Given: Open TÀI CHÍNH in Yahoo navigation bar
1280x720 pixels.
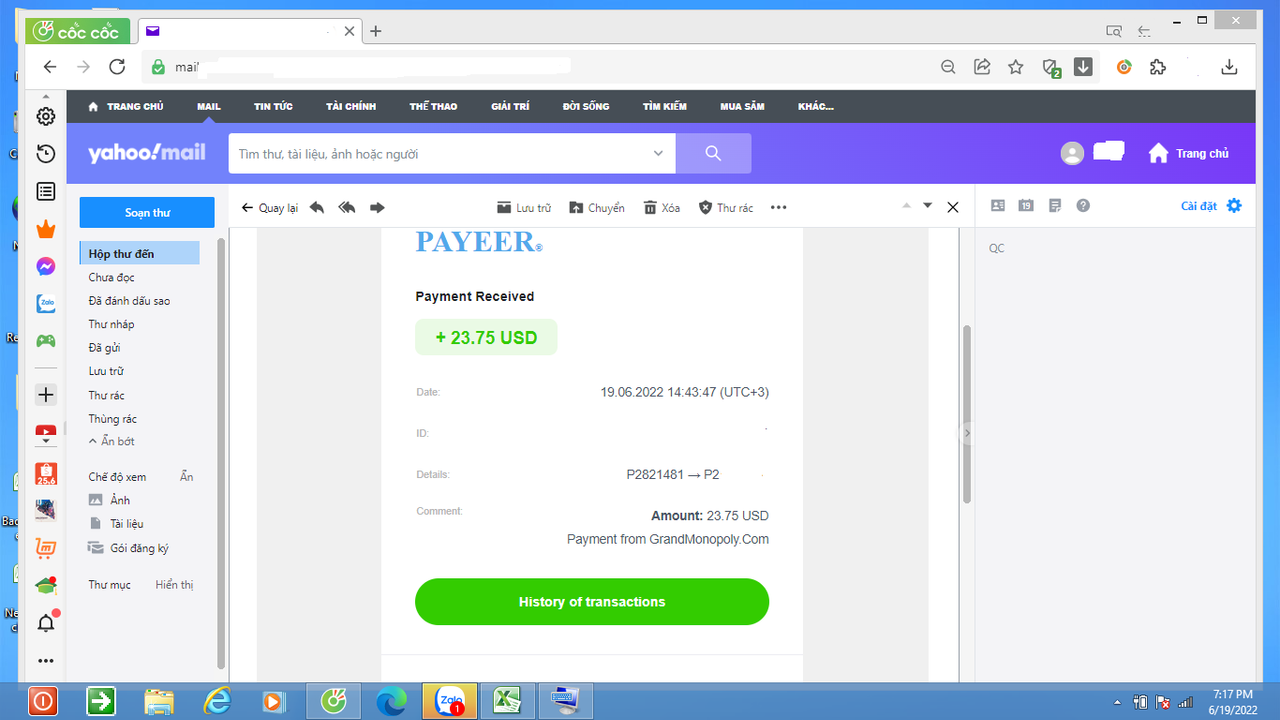Looking at the screenshot, I should [x=351, y=106].
